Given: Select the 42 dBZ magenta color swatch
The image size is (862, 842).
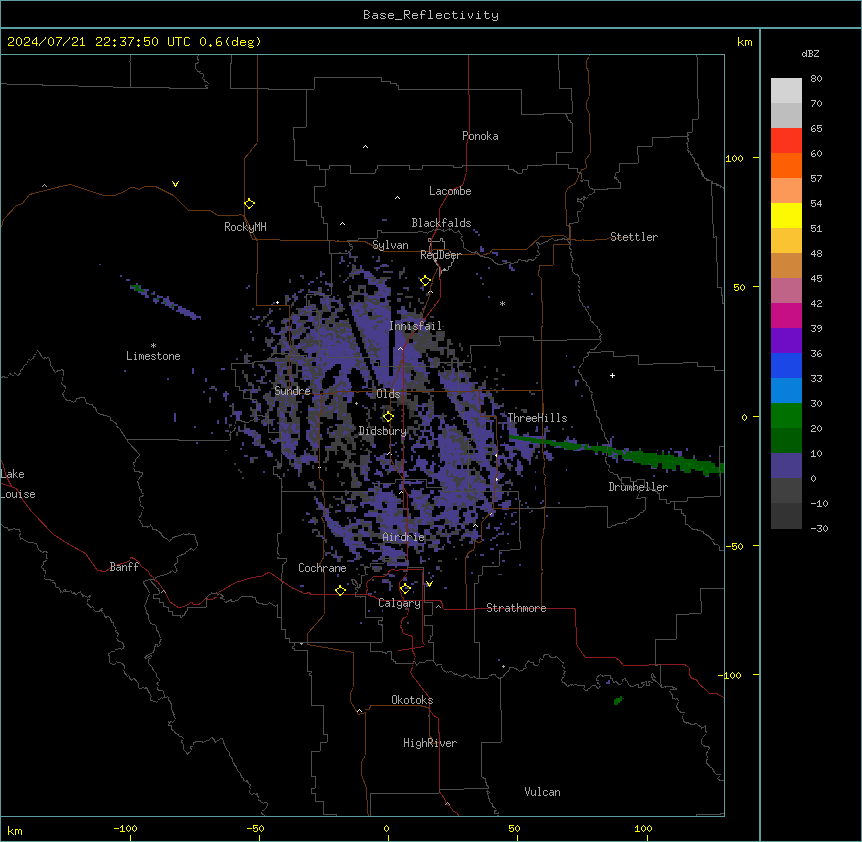Looking at the screenshot, I should (786, 315).
